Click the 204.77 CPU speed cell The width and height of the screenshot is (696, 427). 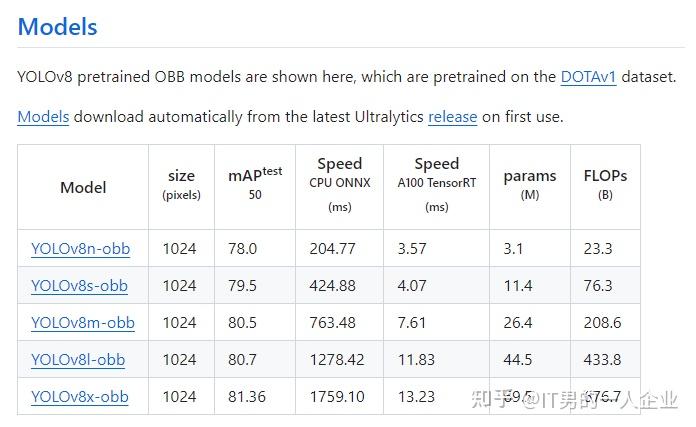coord(340,248)
